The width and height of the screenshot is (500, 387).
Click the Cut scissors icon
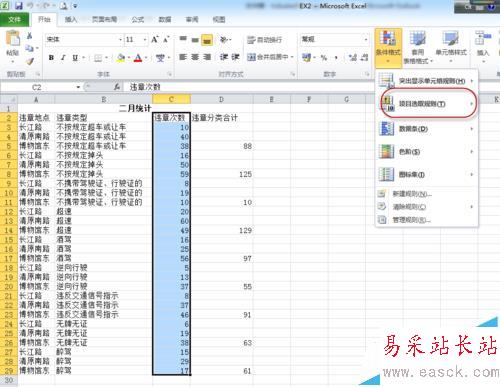pos(29,36)
